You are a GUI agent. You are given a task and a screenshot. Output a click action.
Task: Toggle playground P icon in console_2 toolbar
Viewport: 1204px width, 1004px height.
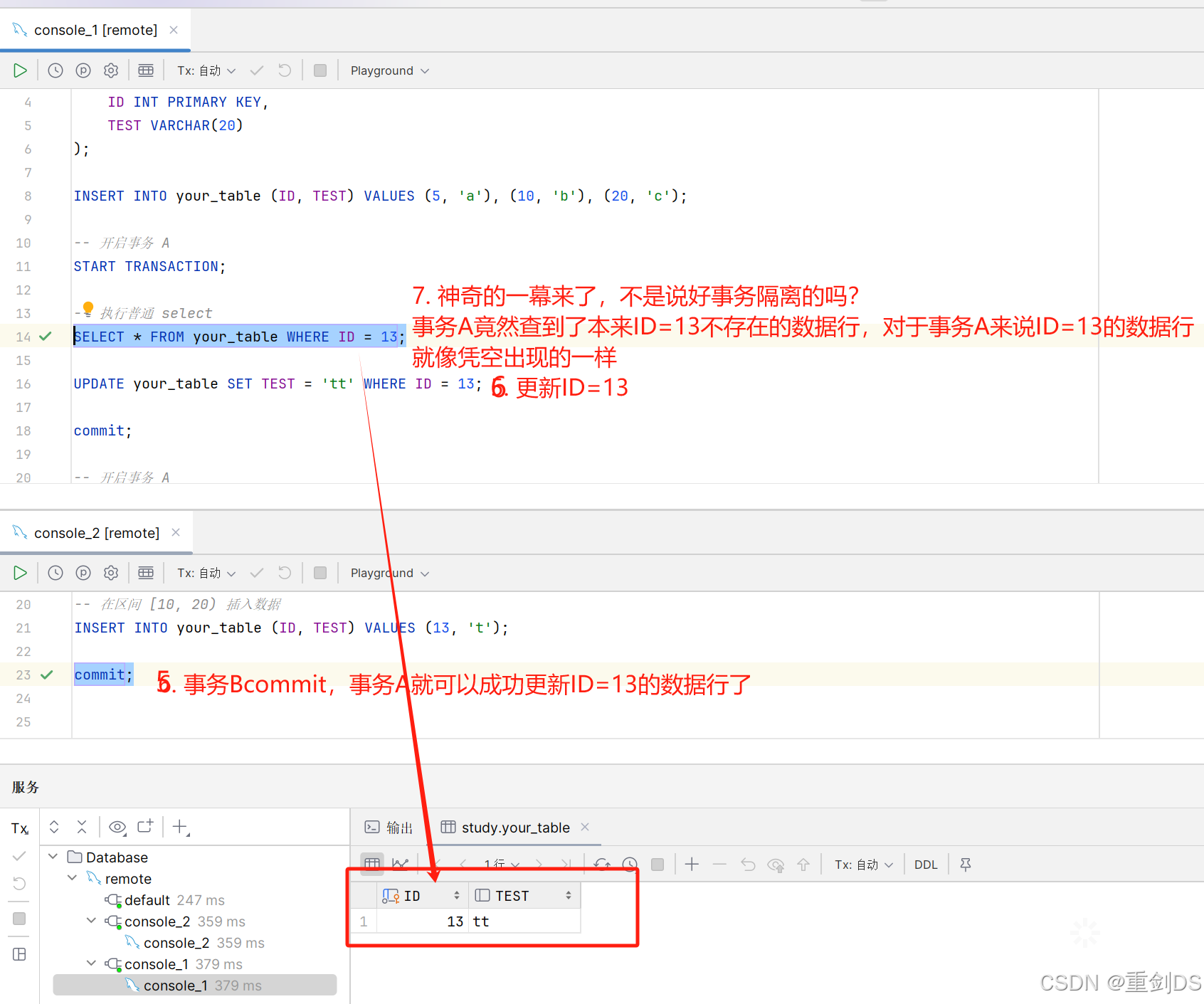[83, 573]
